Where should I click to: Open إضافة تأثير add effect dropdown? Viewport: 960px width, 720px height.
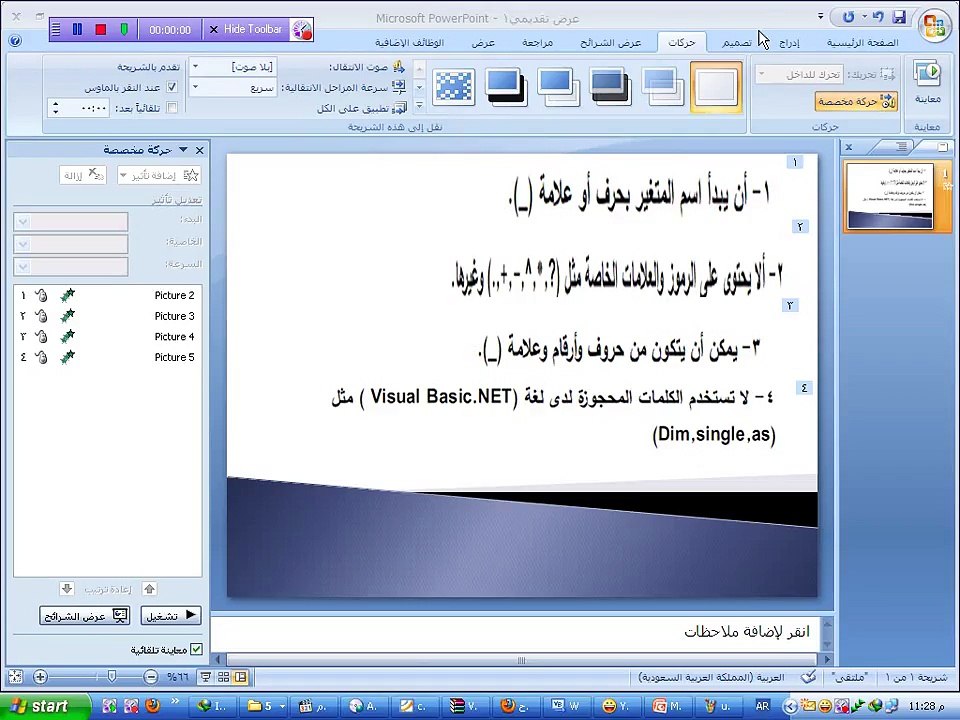point(159,175)
